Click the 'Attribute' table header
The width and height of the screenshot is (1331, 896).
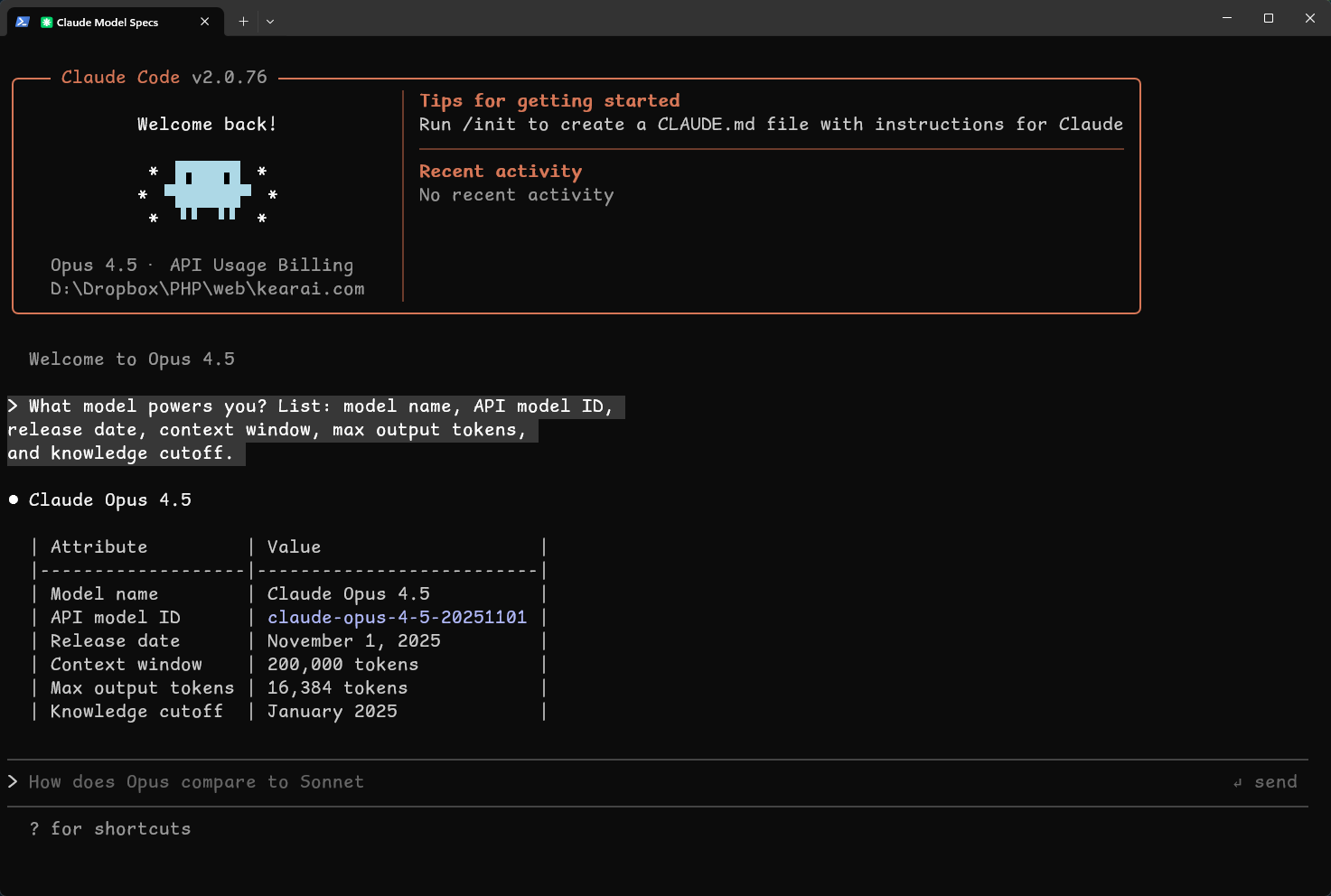98,547
